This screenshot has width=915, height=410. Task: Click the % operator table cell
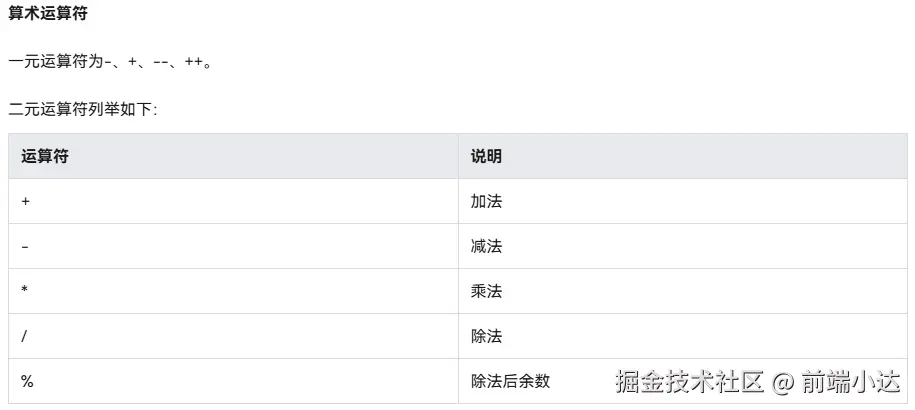(x=26, y=381)
